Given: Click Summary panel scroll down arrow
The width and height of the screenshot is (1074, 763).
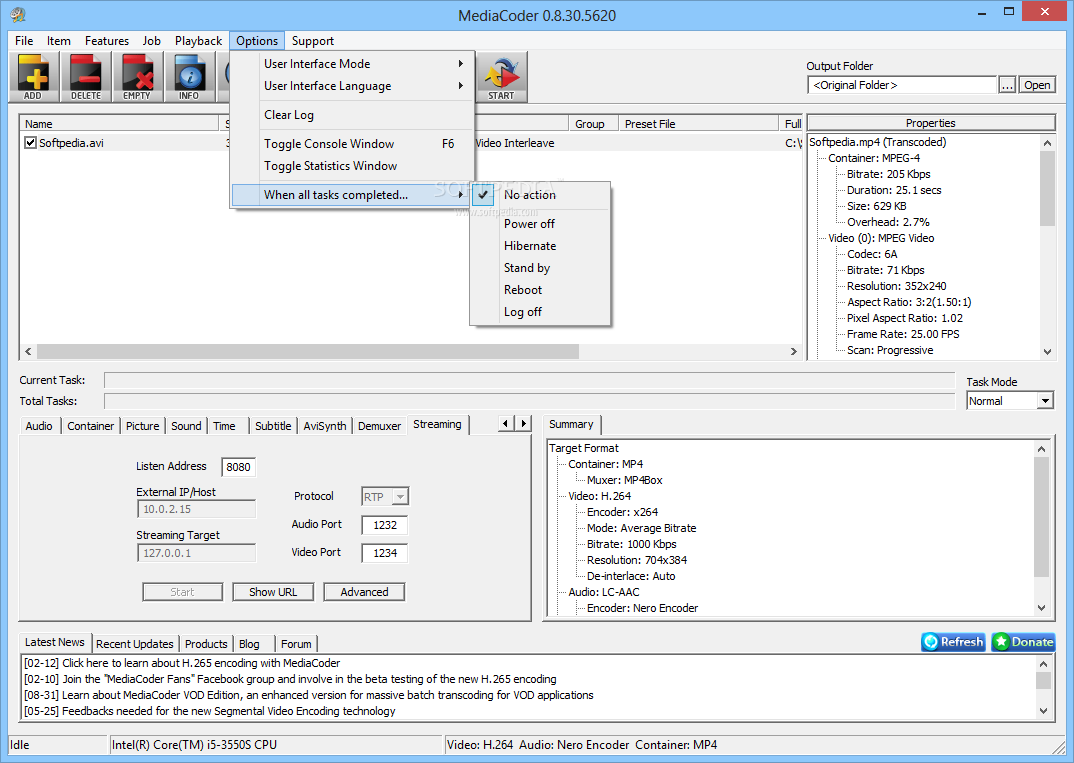Looking at the screenshot, I should point(1042,608).
